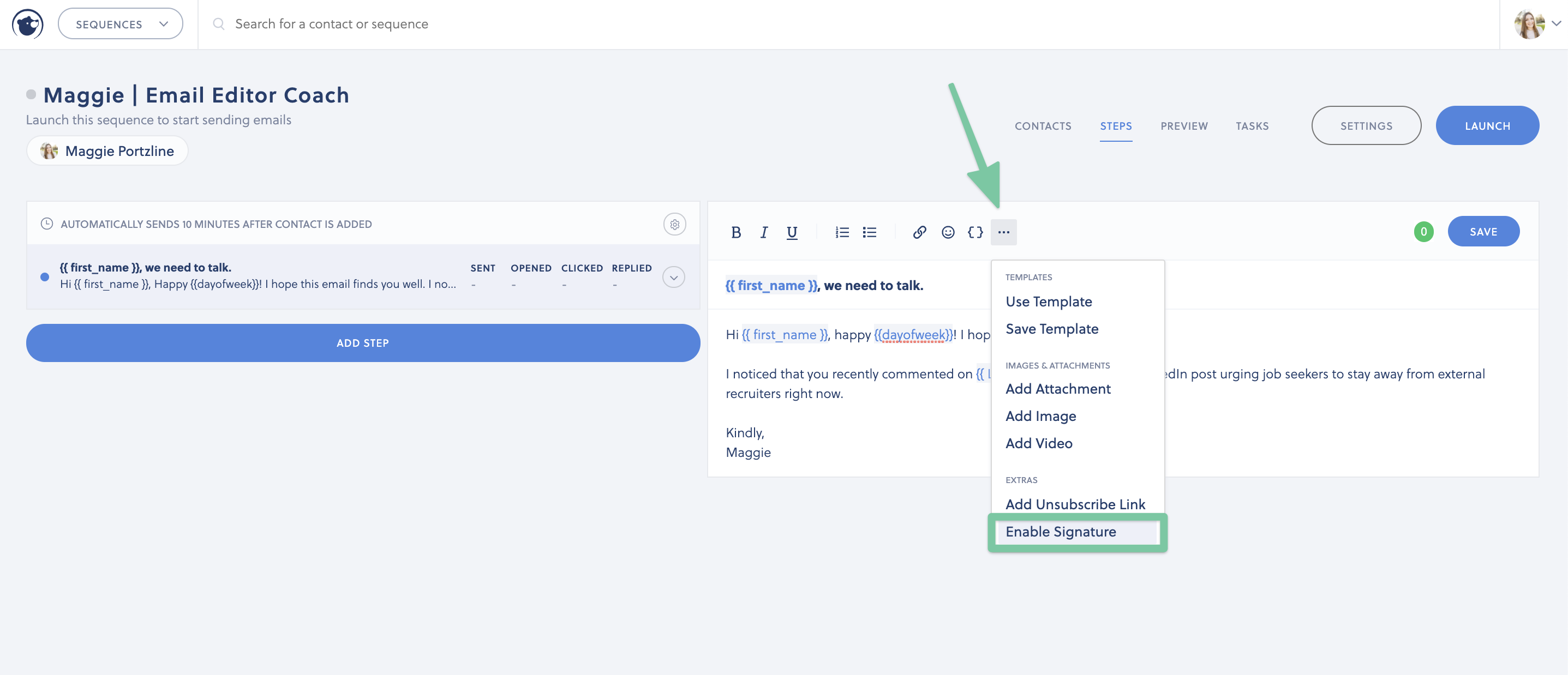Enable Signature from the extras menu
The width and height of the screenshot is (1568, 675).
tap(1061, 532)
